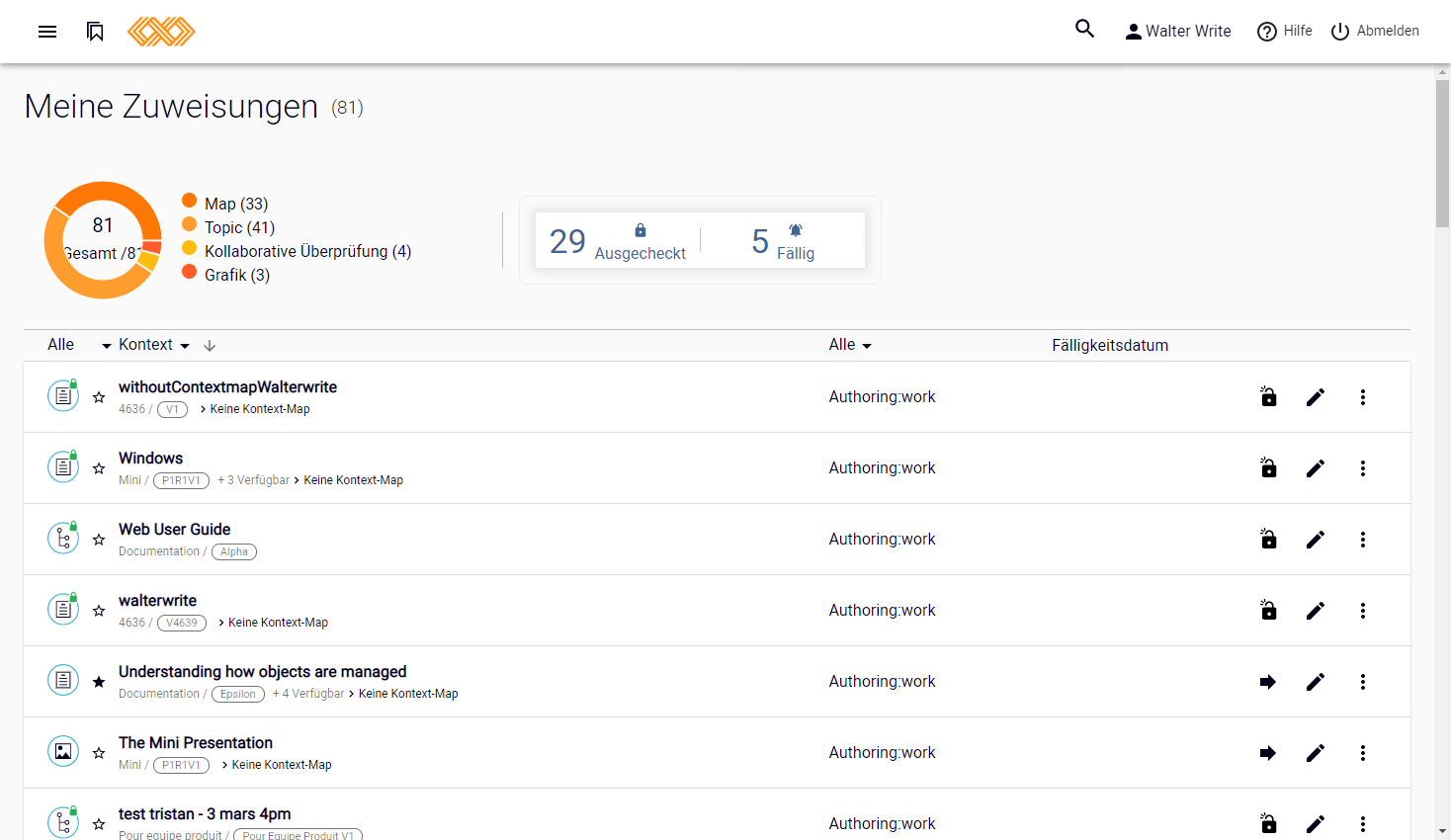Edit Web User Guide with pencil

pyautogui.click(x=1316, y=540)
